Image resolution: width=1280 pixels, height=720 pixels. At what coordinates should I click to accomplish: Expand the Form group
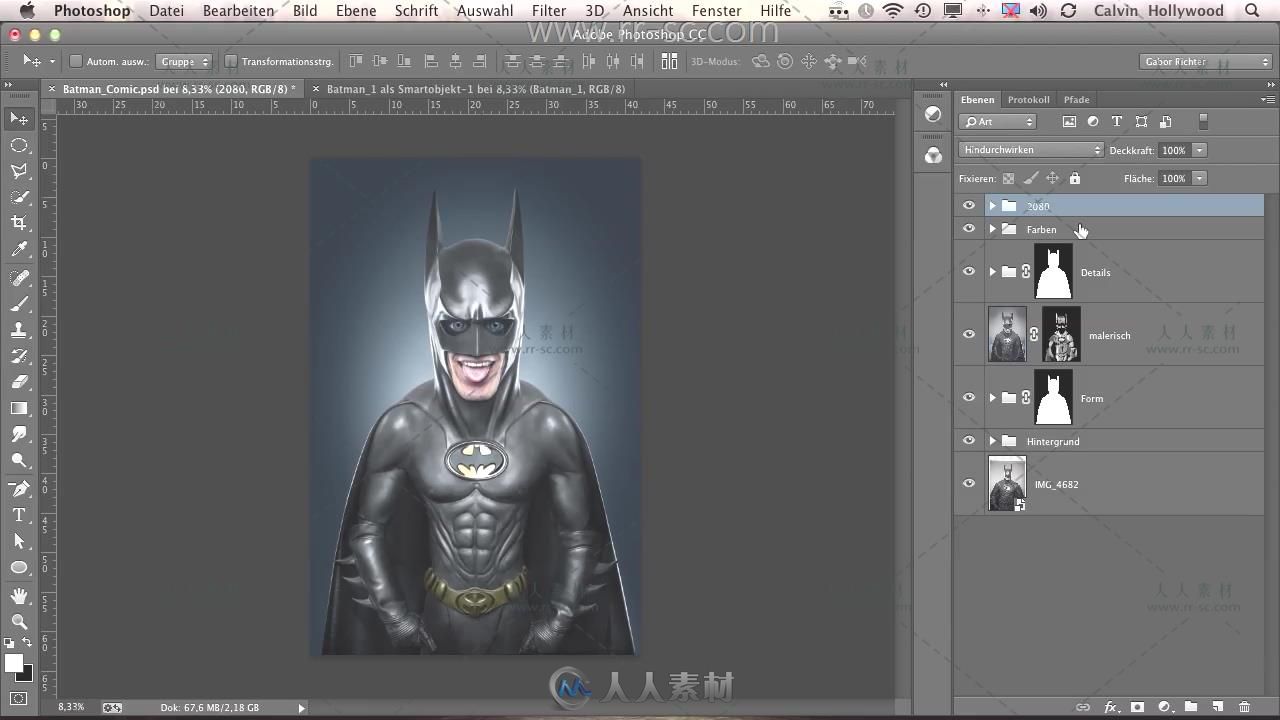click(x=992, y=398)
